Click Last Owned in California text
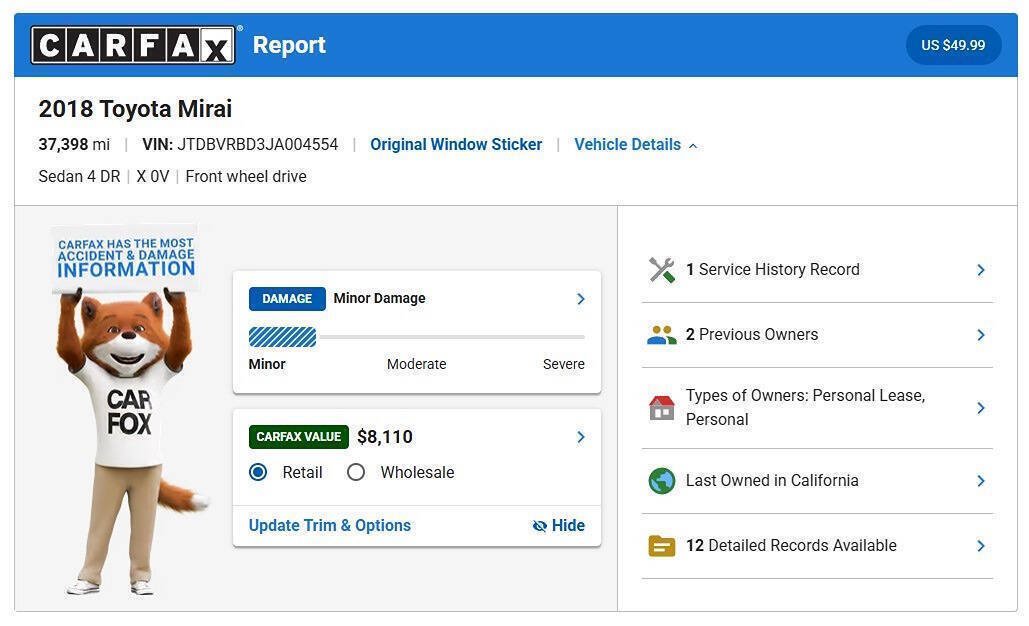This screenshot has width=1029, height=626. pyautogui.click(x=772, y=481)
